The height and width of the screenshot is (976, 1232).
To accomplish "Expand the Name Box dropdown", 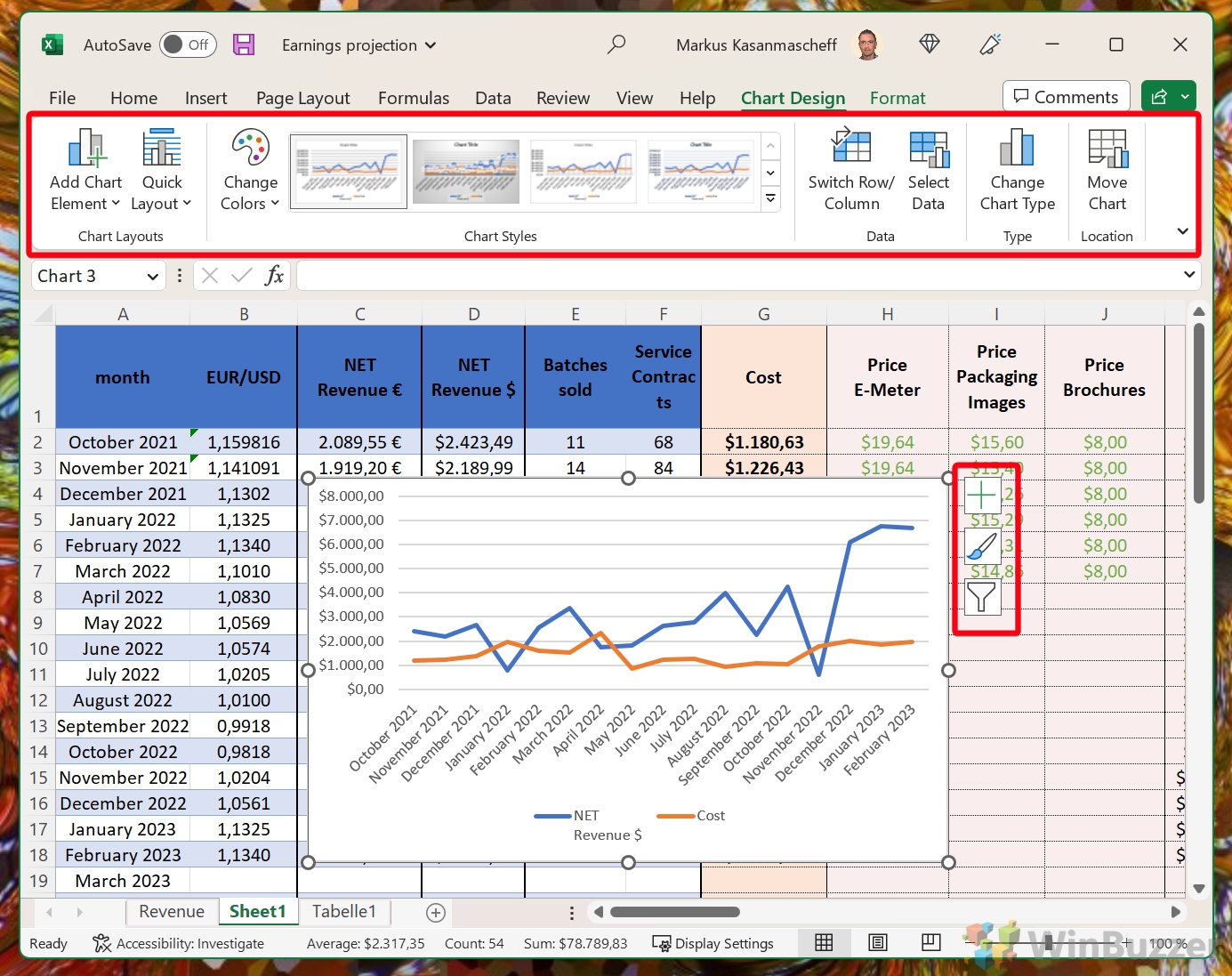I will [x=153, y=277].
